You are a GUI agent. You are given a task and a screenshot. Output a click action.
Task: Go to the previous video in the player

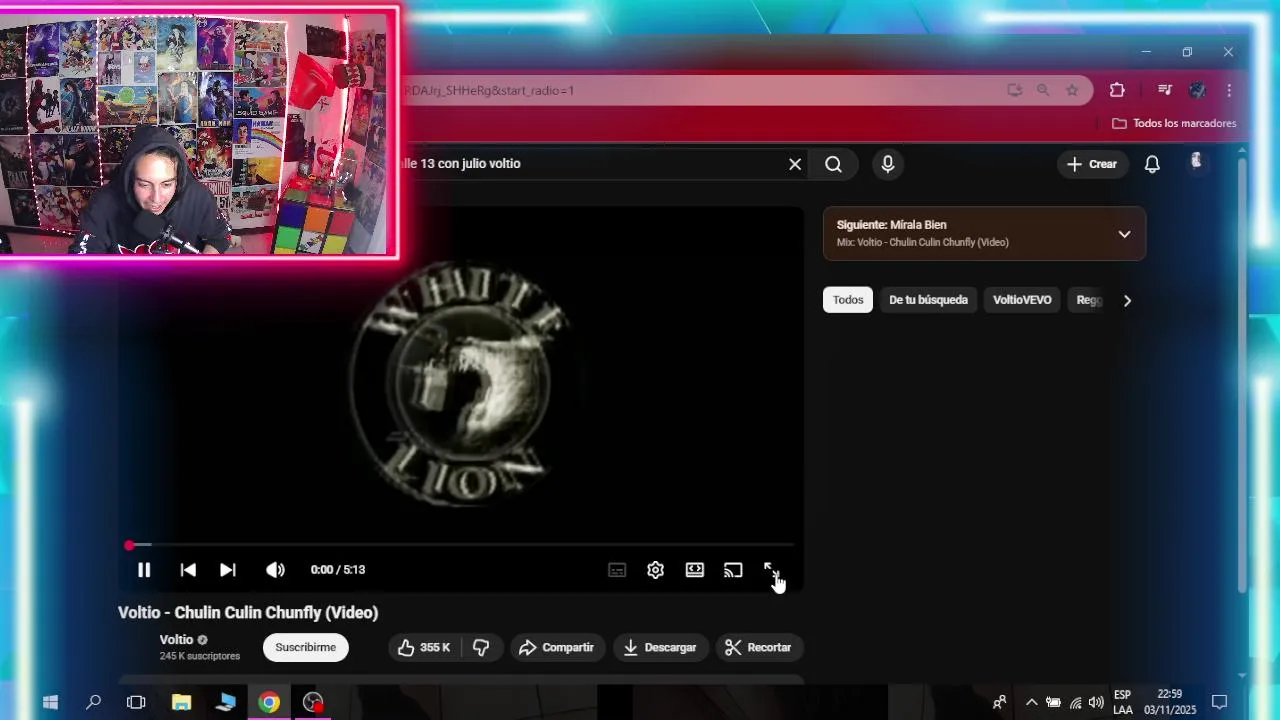pos(188,570)
